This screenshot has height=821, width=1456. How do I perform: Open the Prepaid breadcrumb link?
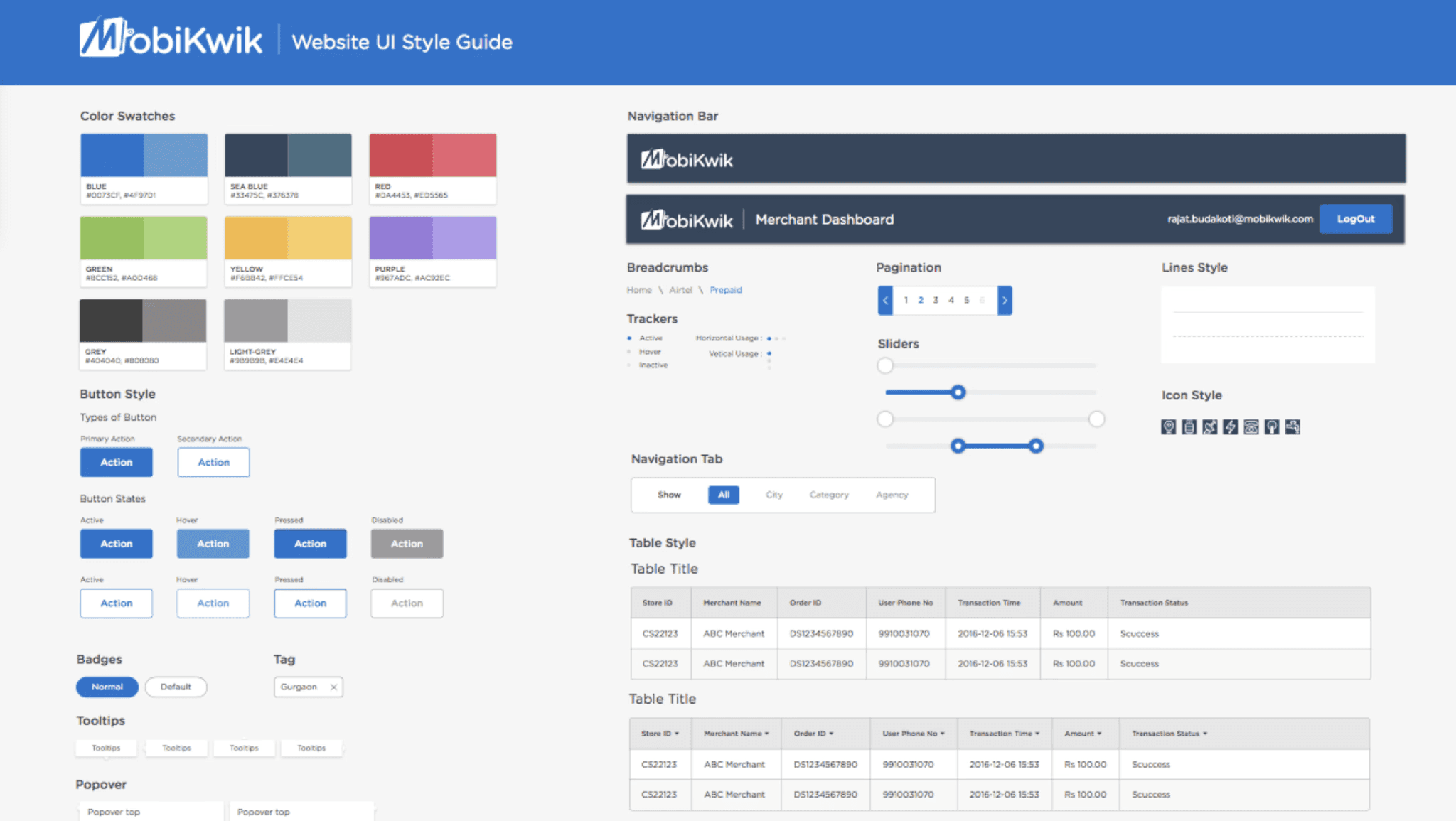click(725, 290)
